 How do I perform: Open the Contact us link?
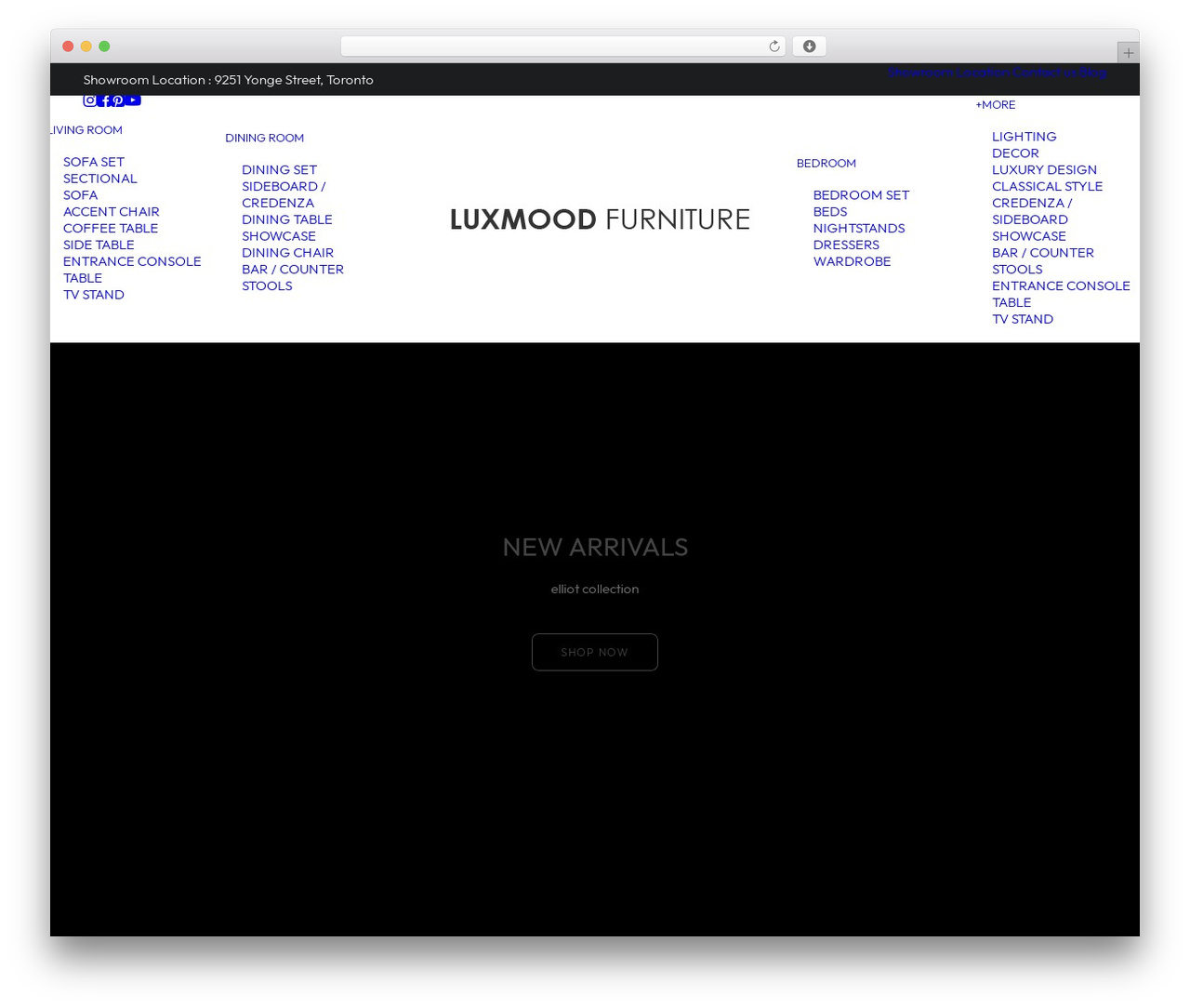(x=1044, y=72)
